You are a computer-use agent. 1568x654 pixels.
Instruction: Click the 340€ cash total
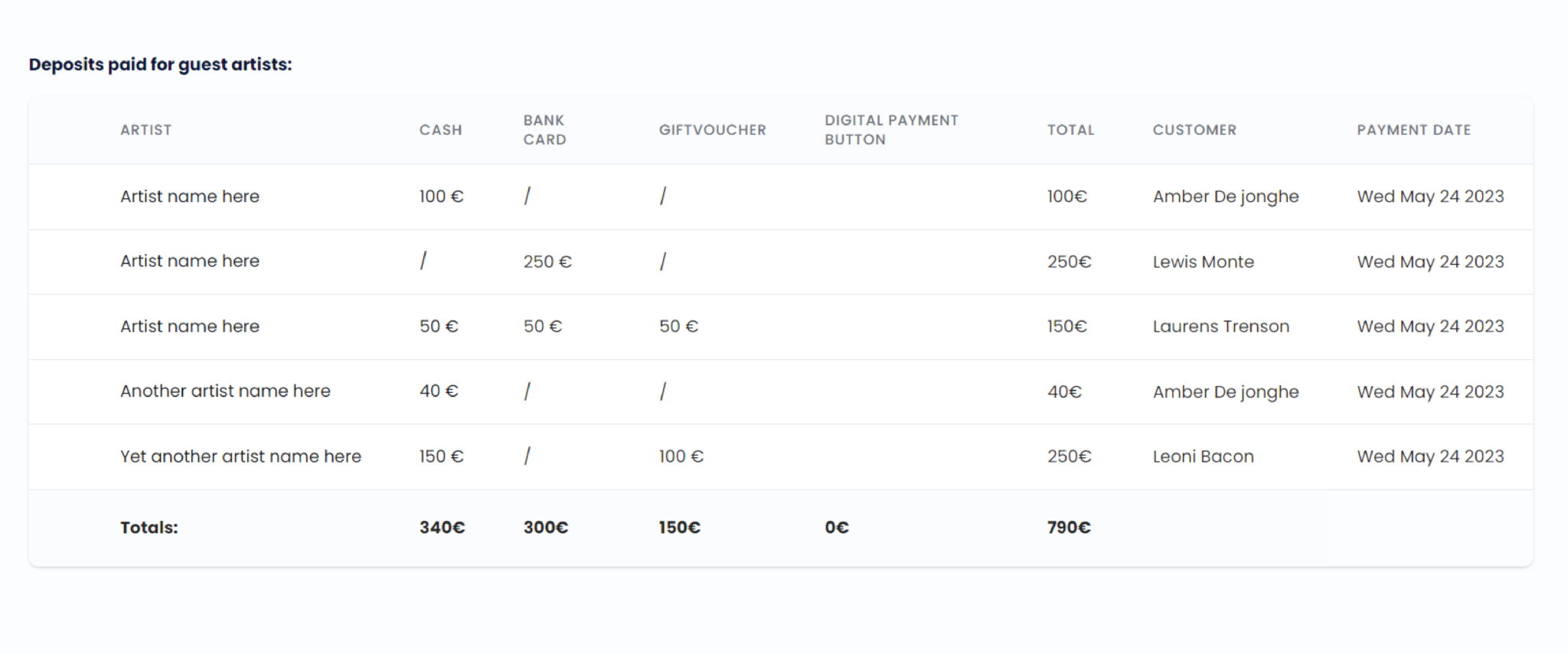442,528
